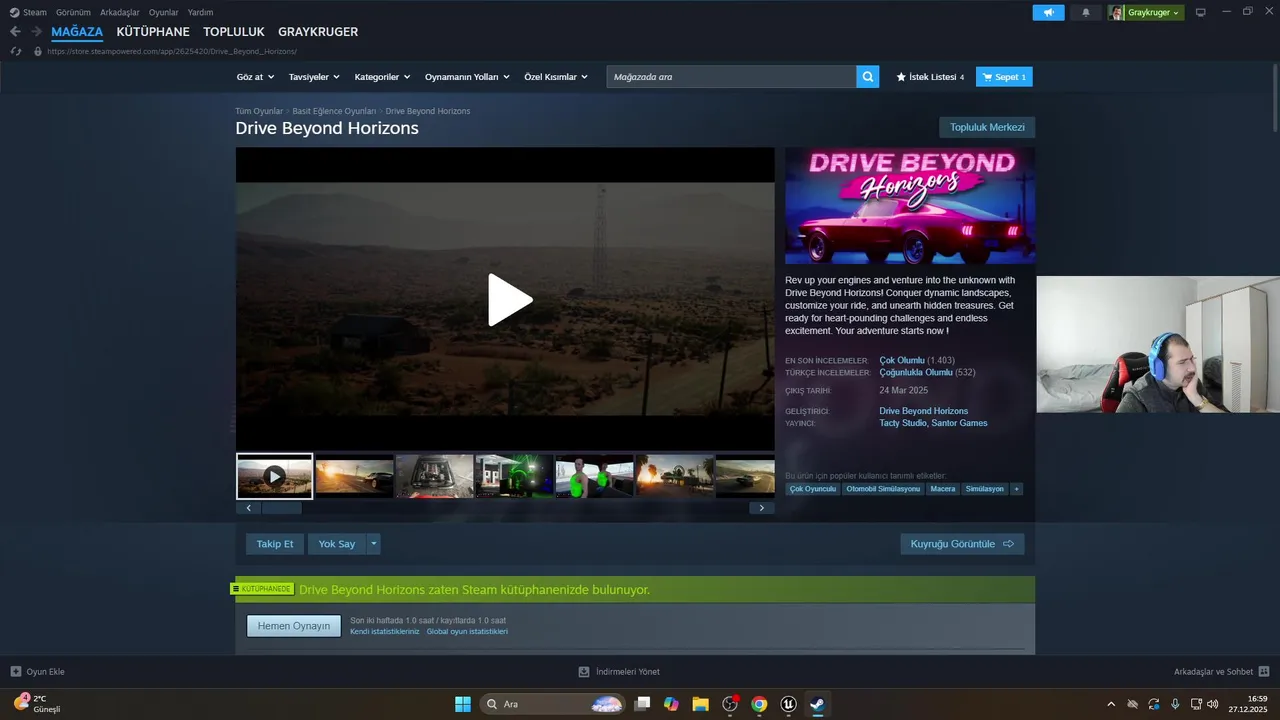The width and height of the screenshot is (1280, 720).
Task: Click the Yok Say button
Action: 337,544
